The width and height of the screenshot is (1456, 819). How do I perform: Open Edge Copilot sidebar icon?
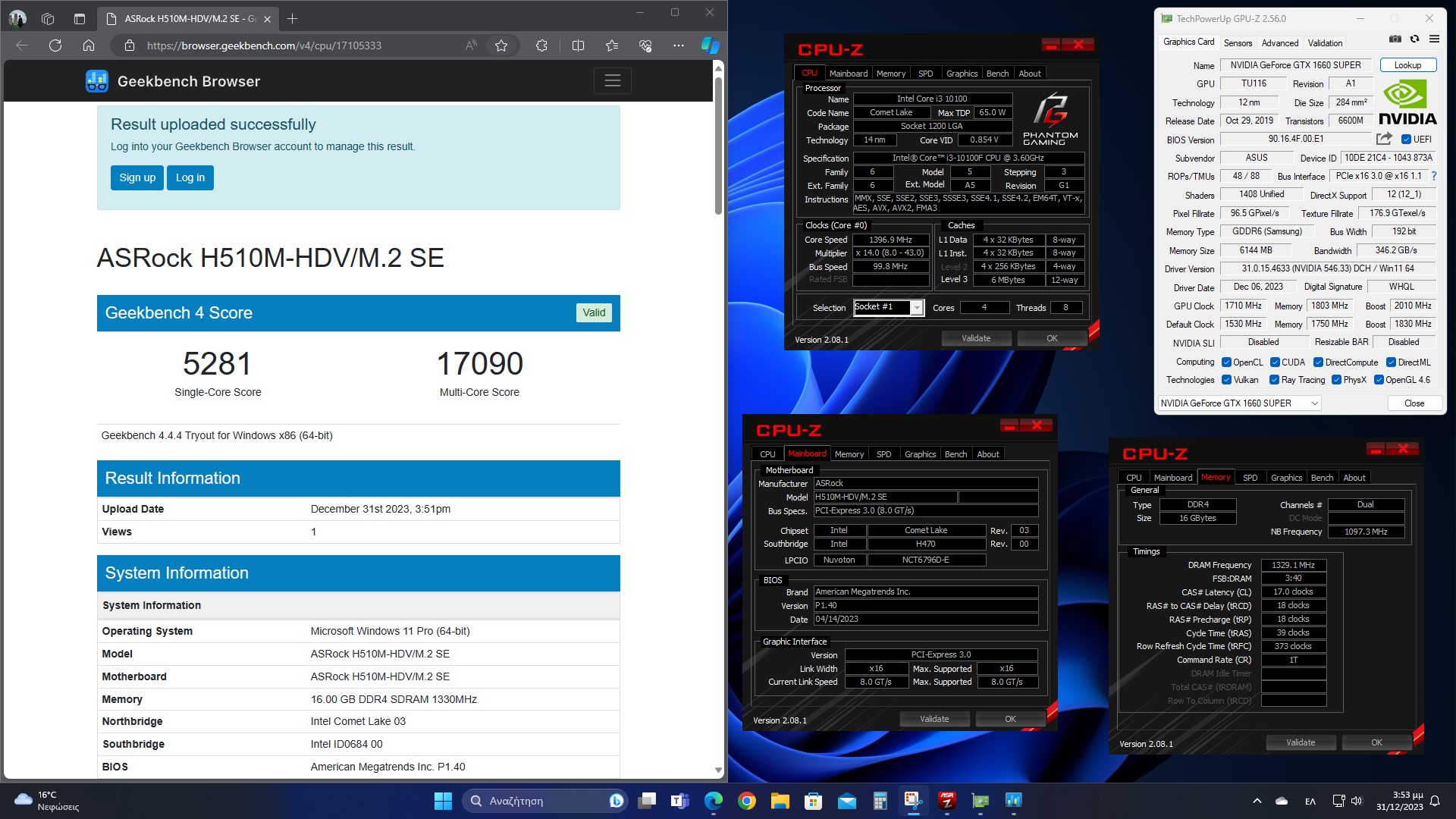710,45
